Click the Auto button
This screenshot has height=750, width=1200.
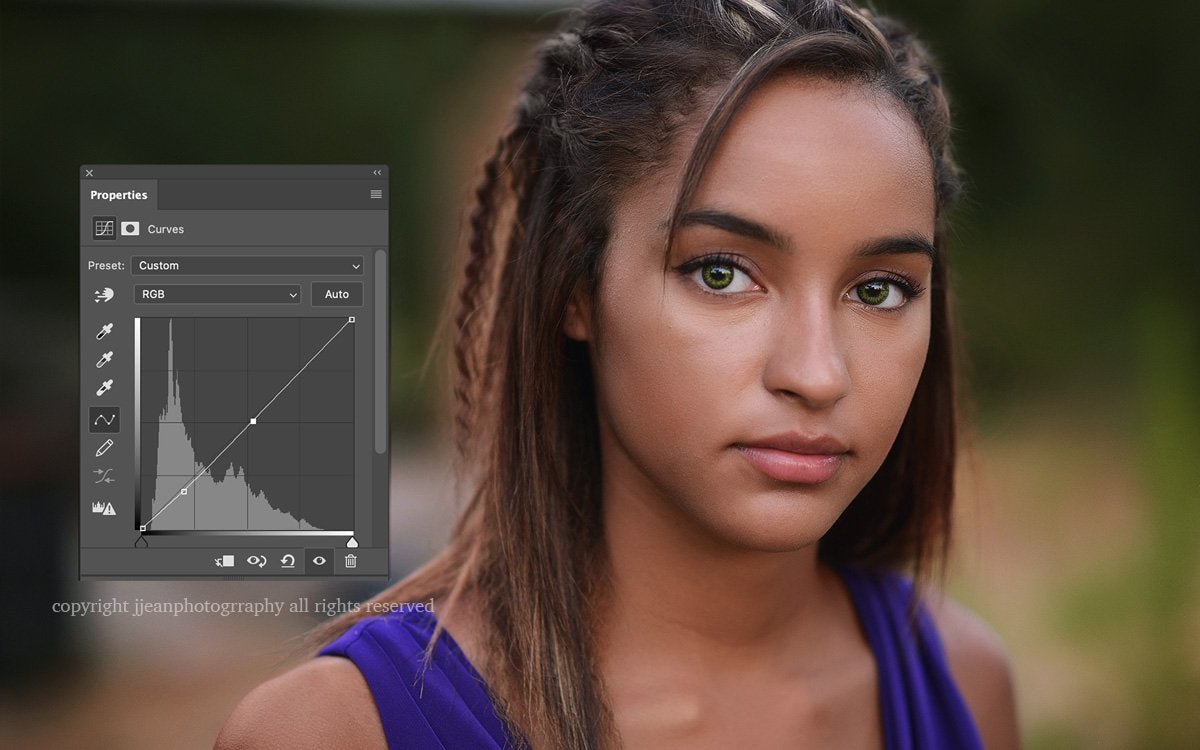point(337,294)
